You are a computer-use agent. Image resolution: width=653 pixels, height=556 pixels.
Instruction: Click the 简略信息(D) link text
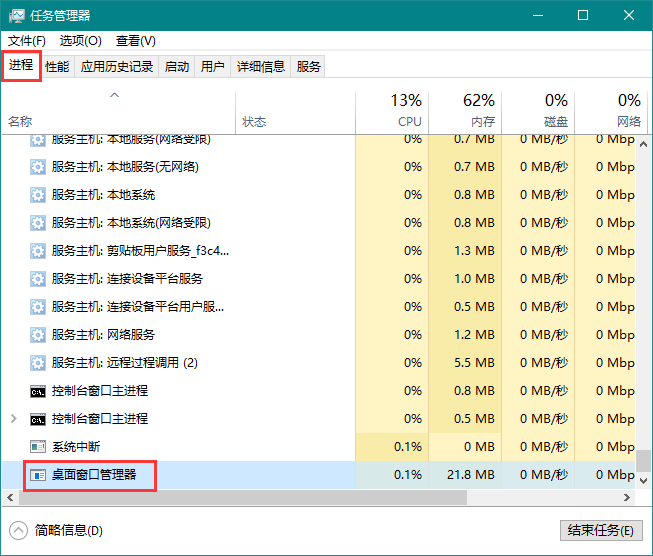pyautogui.click(x=69, y=531)
